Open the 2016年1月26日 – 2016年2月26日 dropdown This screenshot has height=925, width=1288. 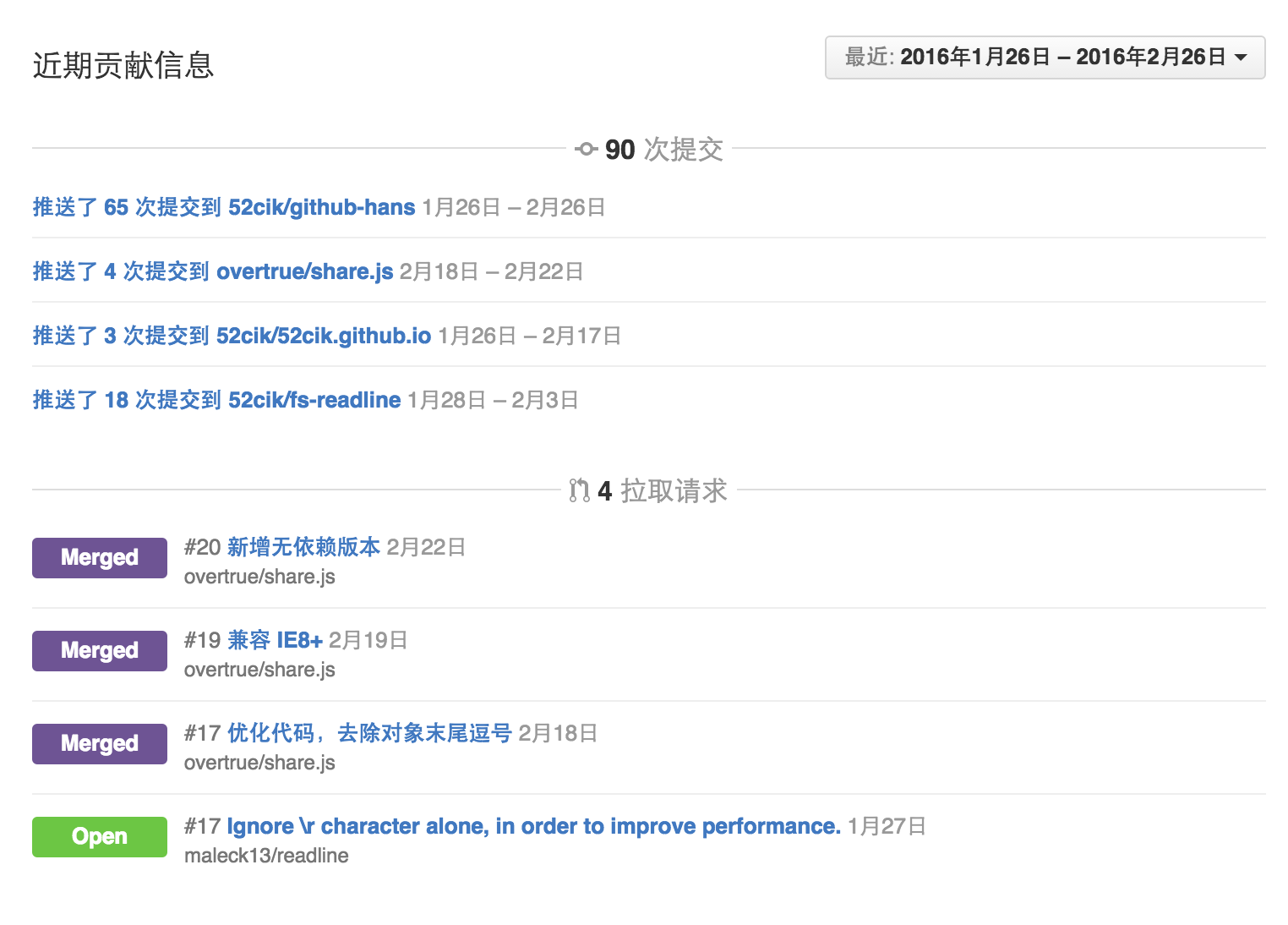[1045, 57]
